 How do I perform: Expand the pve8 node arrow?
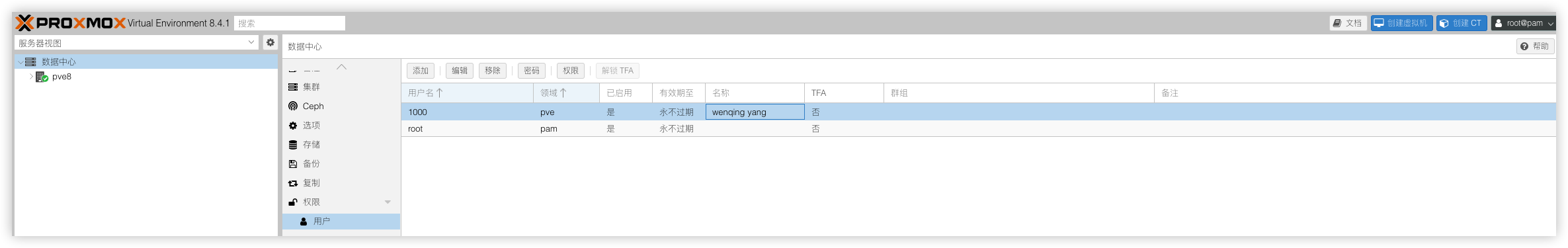30,77
